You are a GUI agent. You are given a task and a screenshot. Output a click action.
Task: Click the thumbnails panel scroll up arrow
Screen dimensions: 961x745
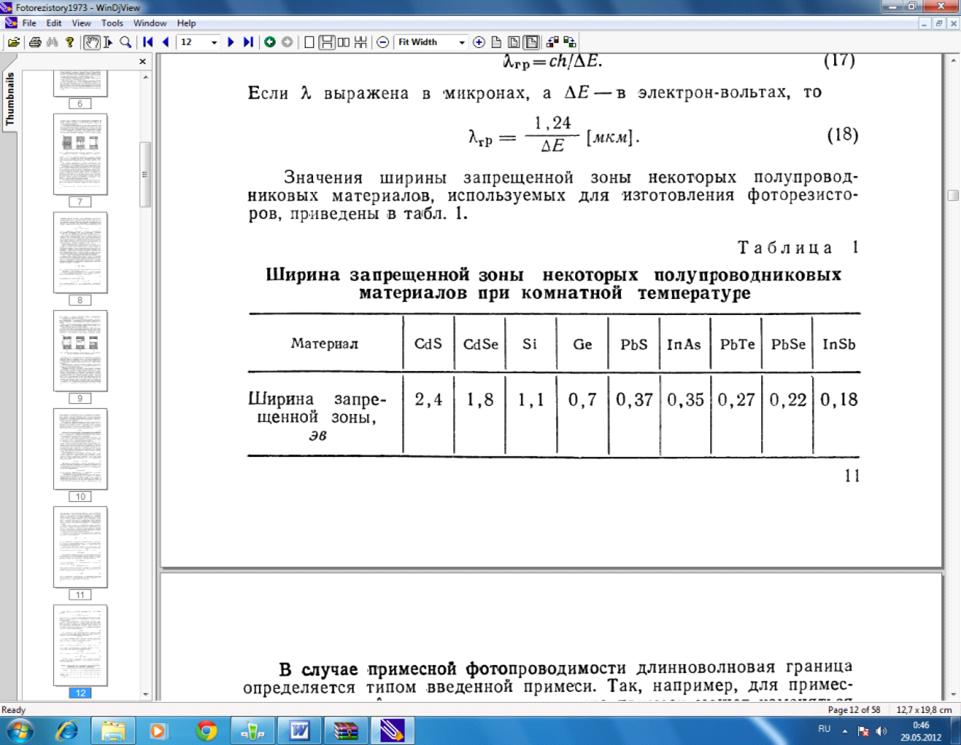(145, 77)
